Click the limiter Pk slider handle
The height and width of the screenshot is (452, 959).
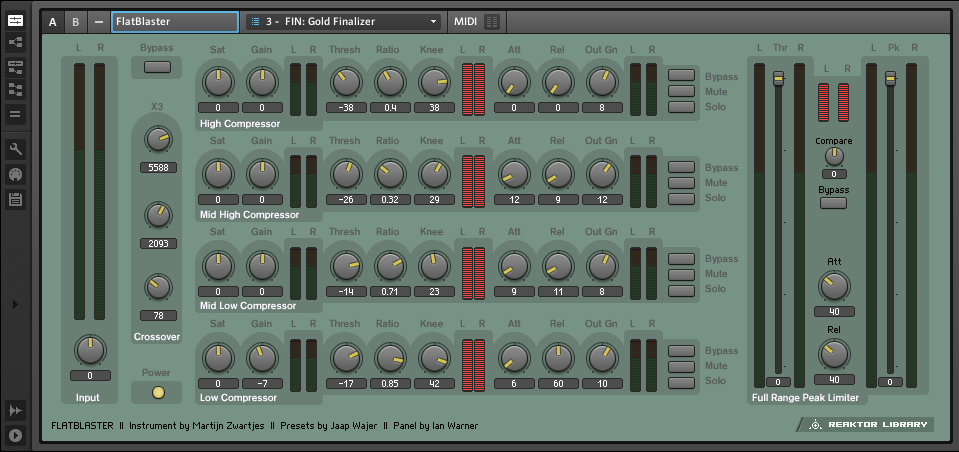click(890, 78)
